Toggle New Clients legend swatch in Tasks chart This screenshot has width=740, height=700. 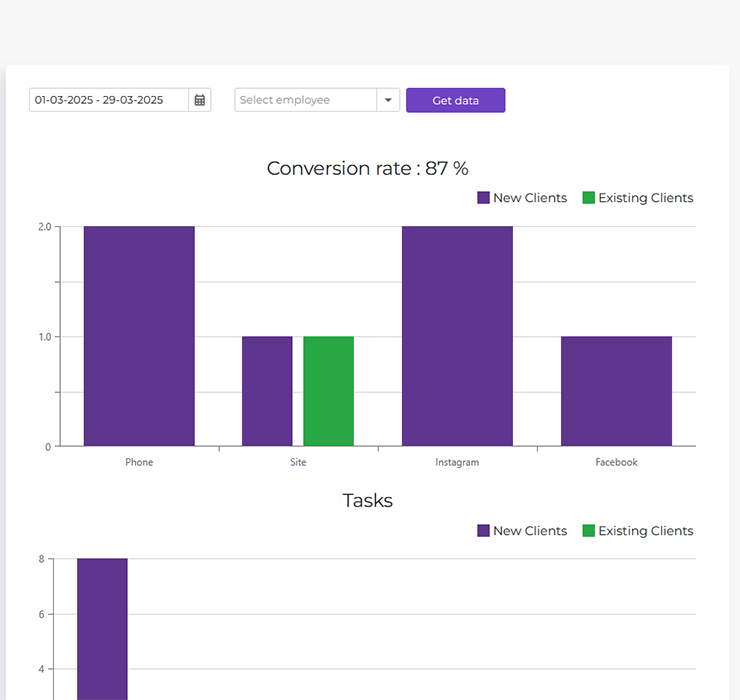(483, 531)
